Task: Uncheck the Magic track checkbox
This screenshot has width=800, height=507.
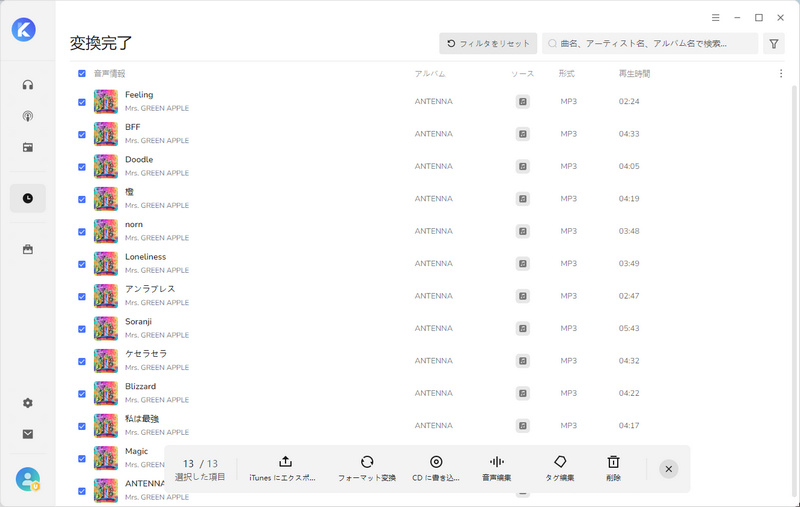Action: pyautogui.click(x=82, y=459)
